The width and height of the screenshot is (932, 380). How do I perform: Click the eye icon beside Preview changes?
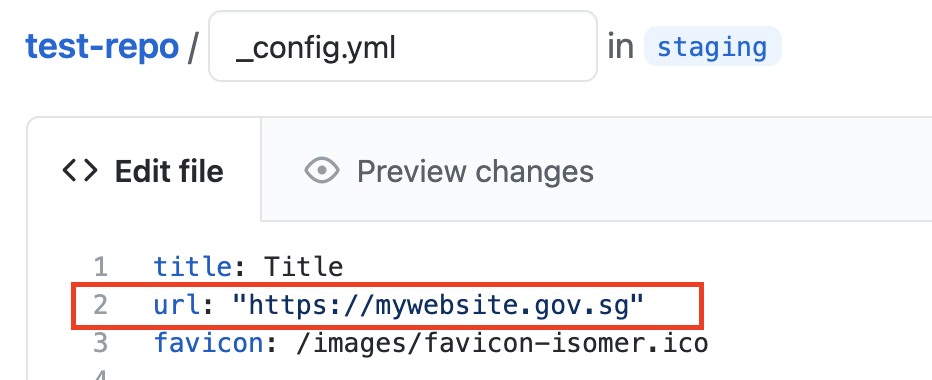[x=322, y=171]
